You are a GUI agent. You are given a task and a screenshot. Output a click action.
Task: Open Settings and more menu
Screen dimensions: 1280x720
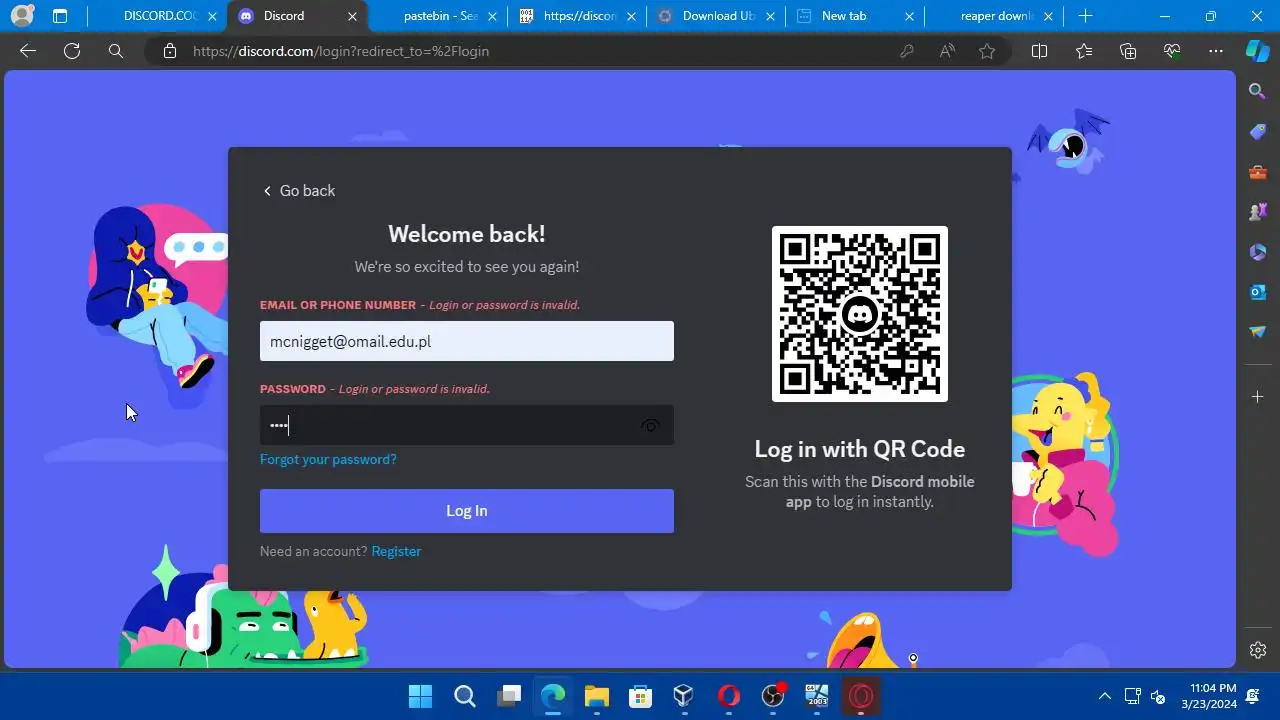[1216, 51]
